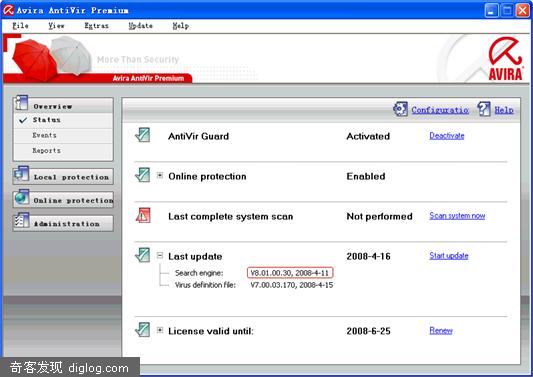
Task: Click Scan system now link
Action: tap(457, 216)
